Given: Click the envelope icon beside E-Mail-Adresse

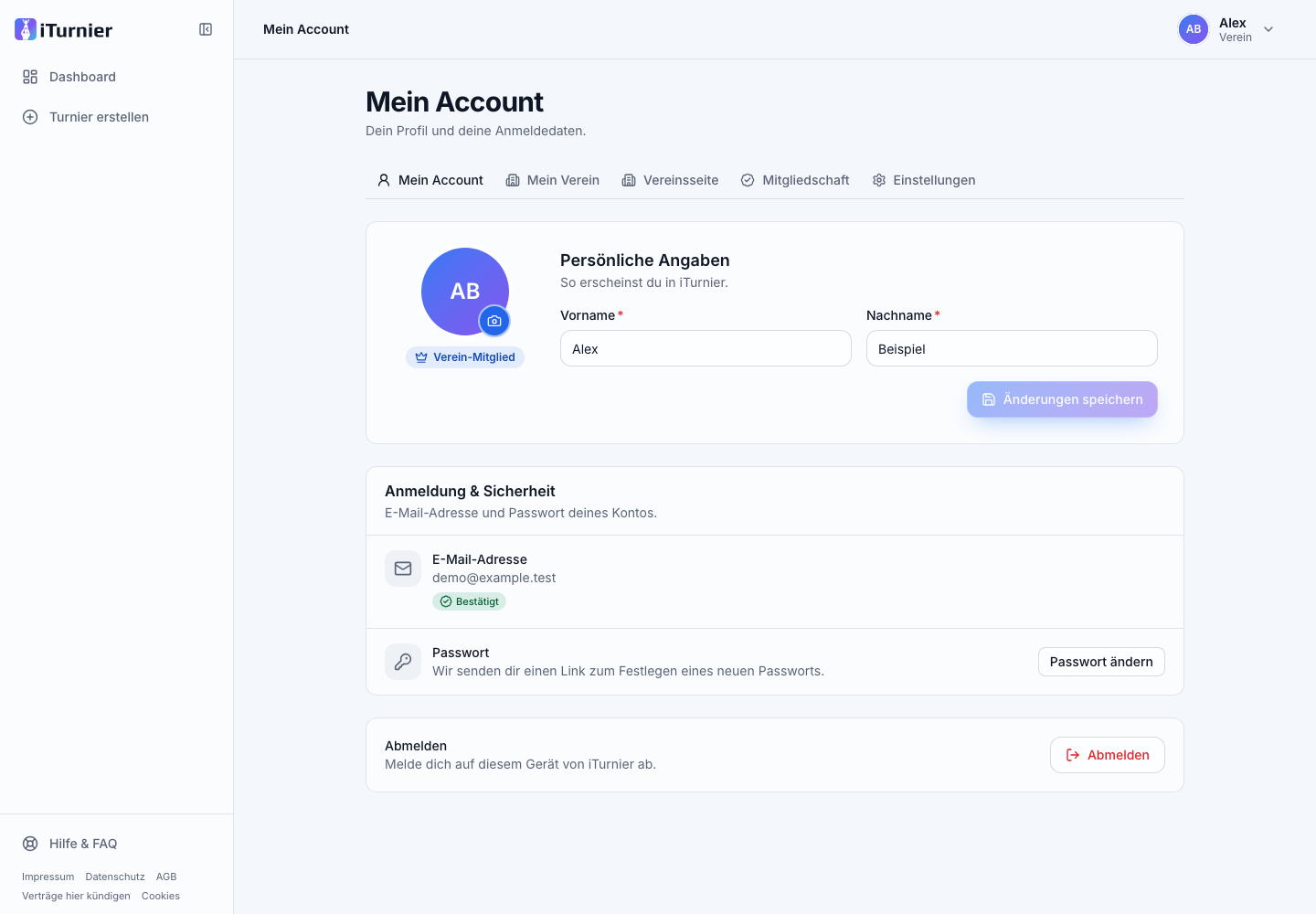Looking at the screenshot, I should 403,569.
